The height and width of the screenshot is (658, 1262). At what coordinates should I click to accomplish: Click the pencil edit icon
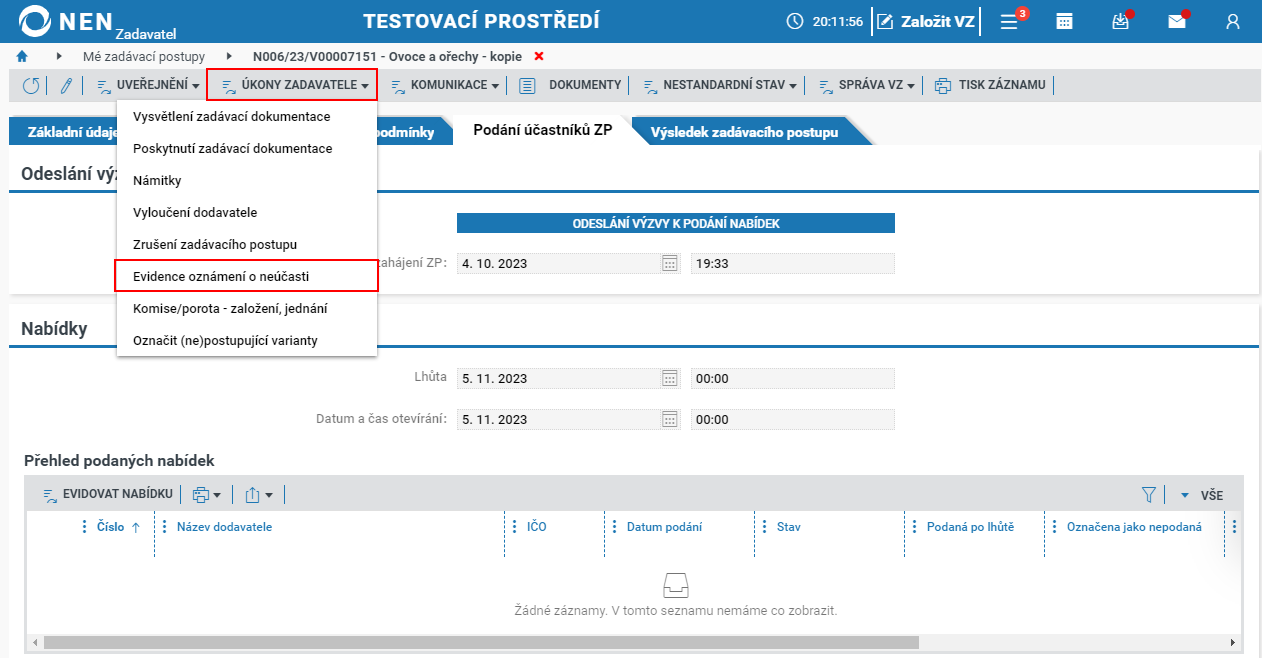[x=66, y=86]
